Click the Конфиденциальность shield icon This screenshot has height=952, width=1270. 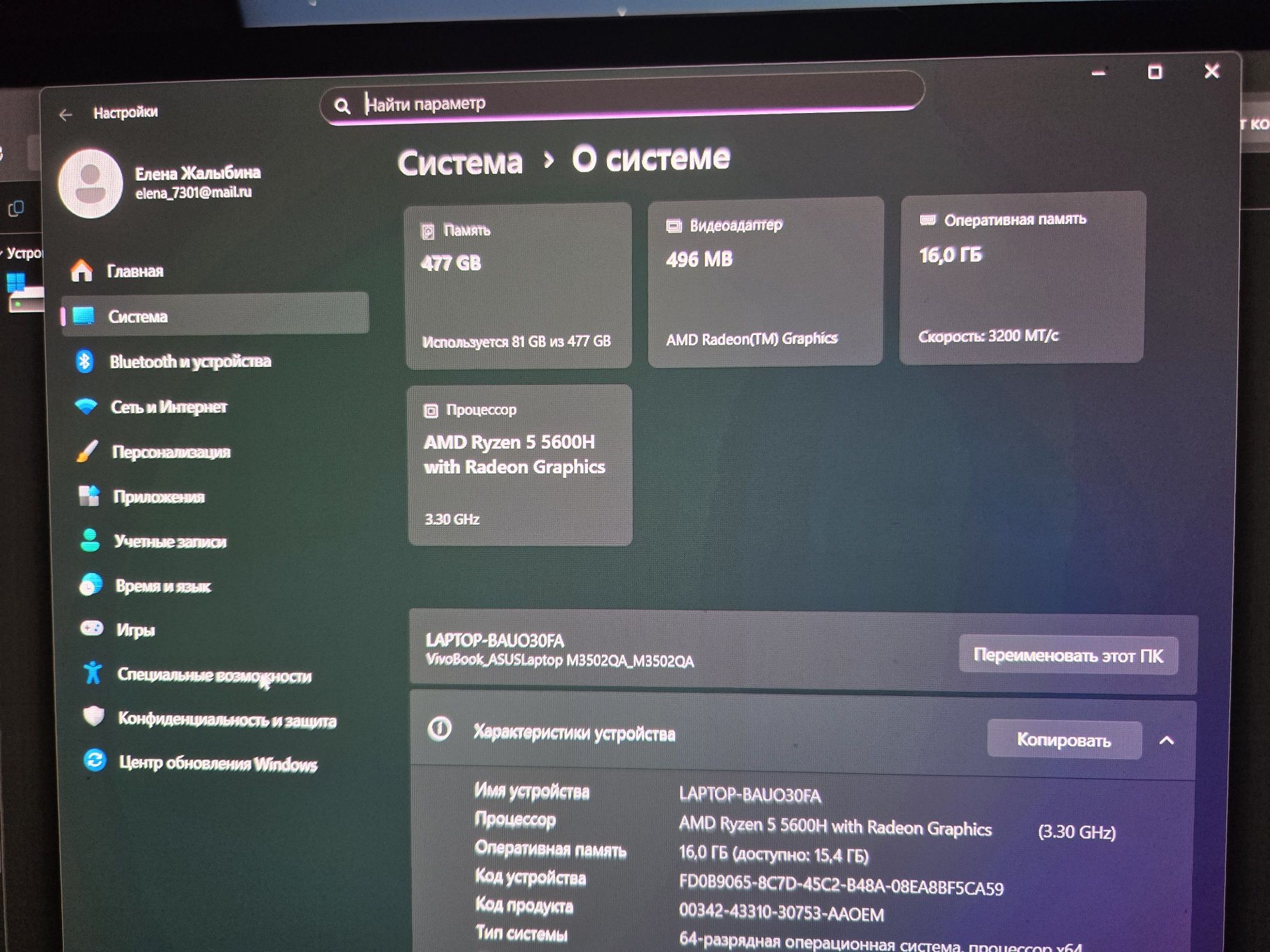(x=94, y=717)
